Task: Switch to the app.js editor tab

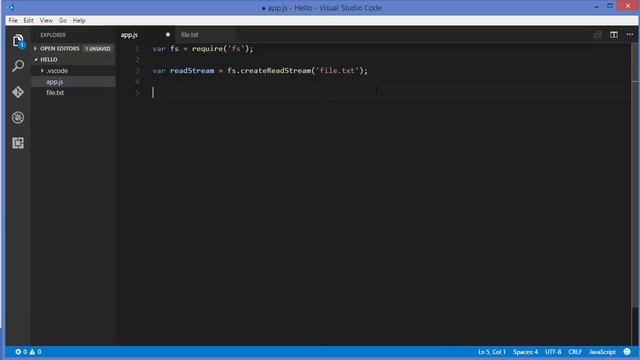Action: pos(146,35)
